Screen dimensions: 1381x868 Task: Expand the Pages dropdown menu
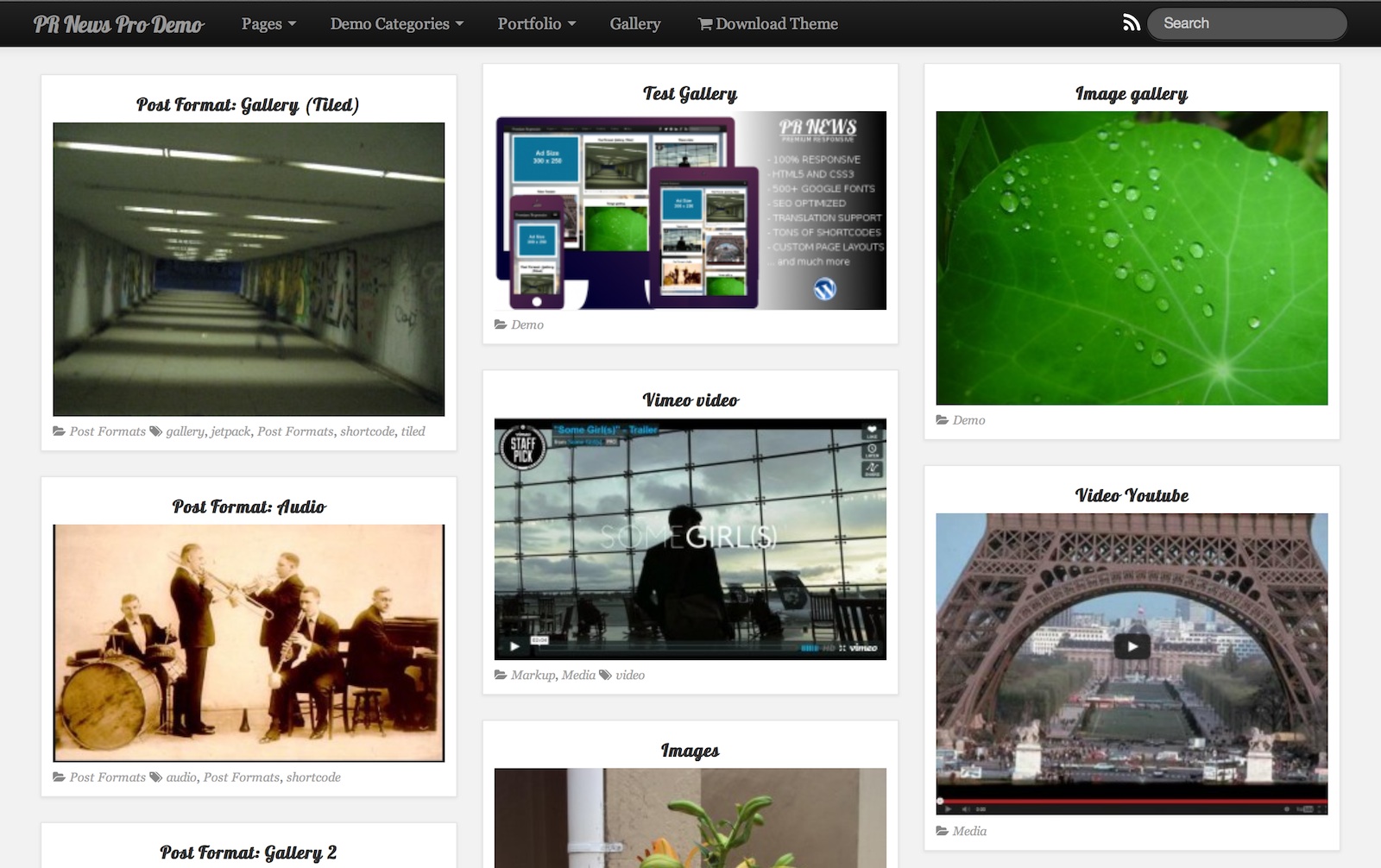[268, 24]
